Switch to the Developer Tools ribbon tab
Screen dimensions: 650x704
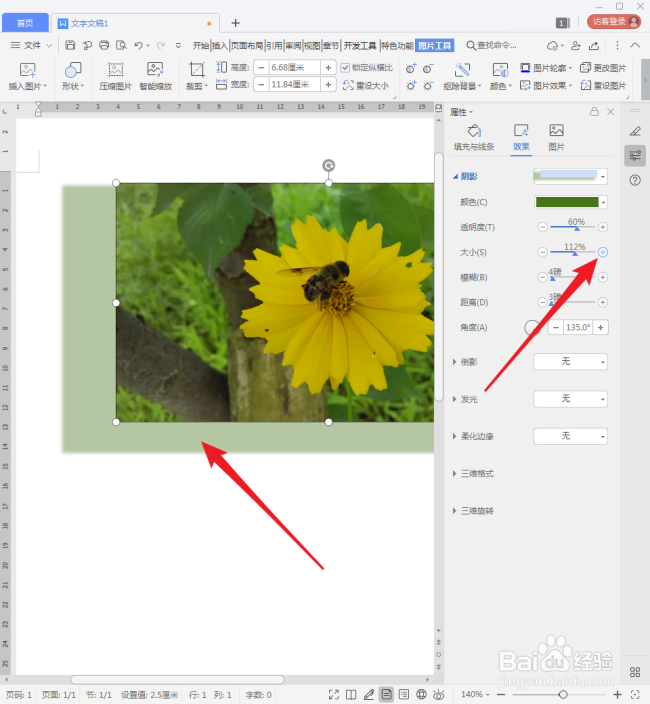pos(360,45)
